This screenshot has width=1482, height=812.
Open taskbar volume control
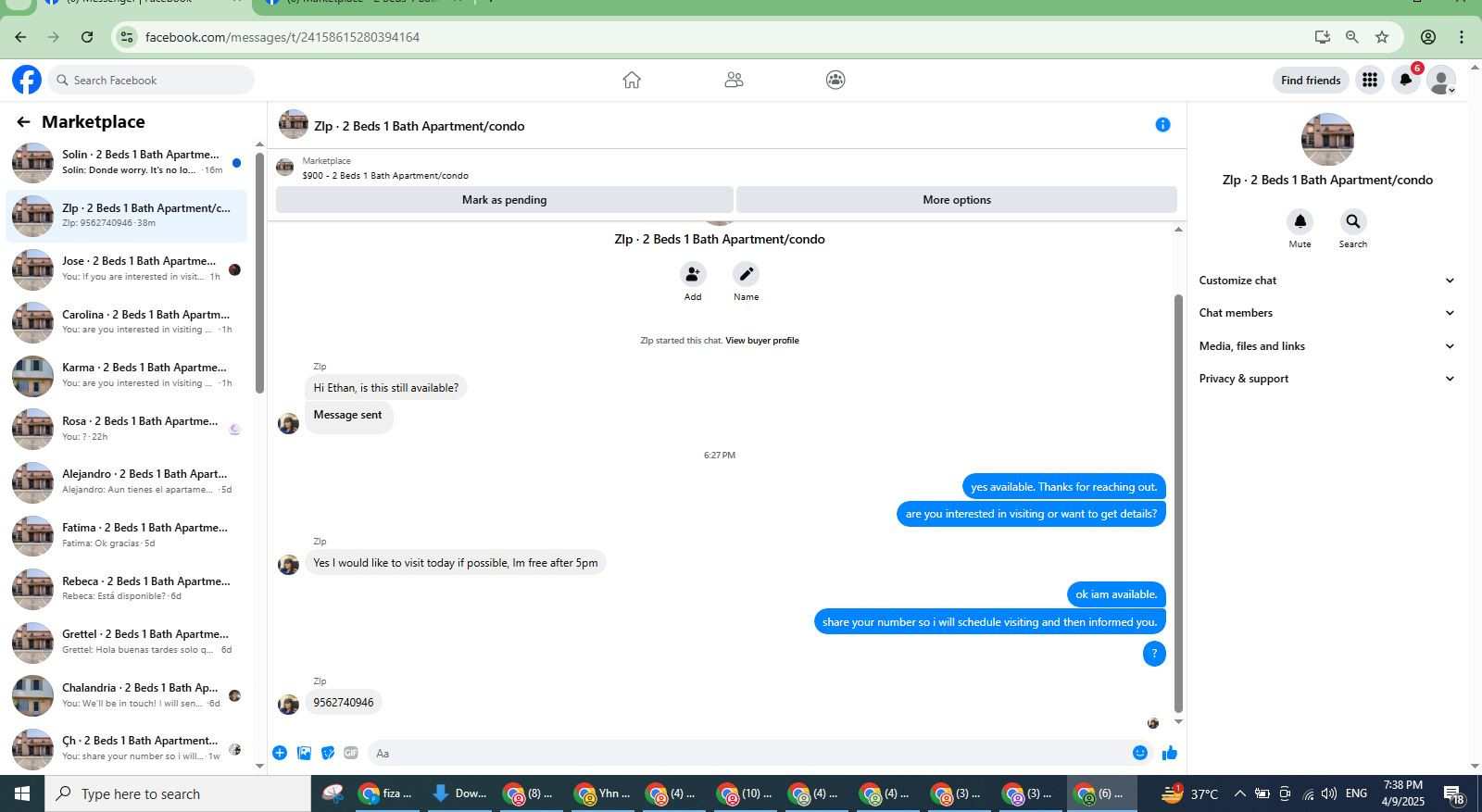[x=1329, y=793]
